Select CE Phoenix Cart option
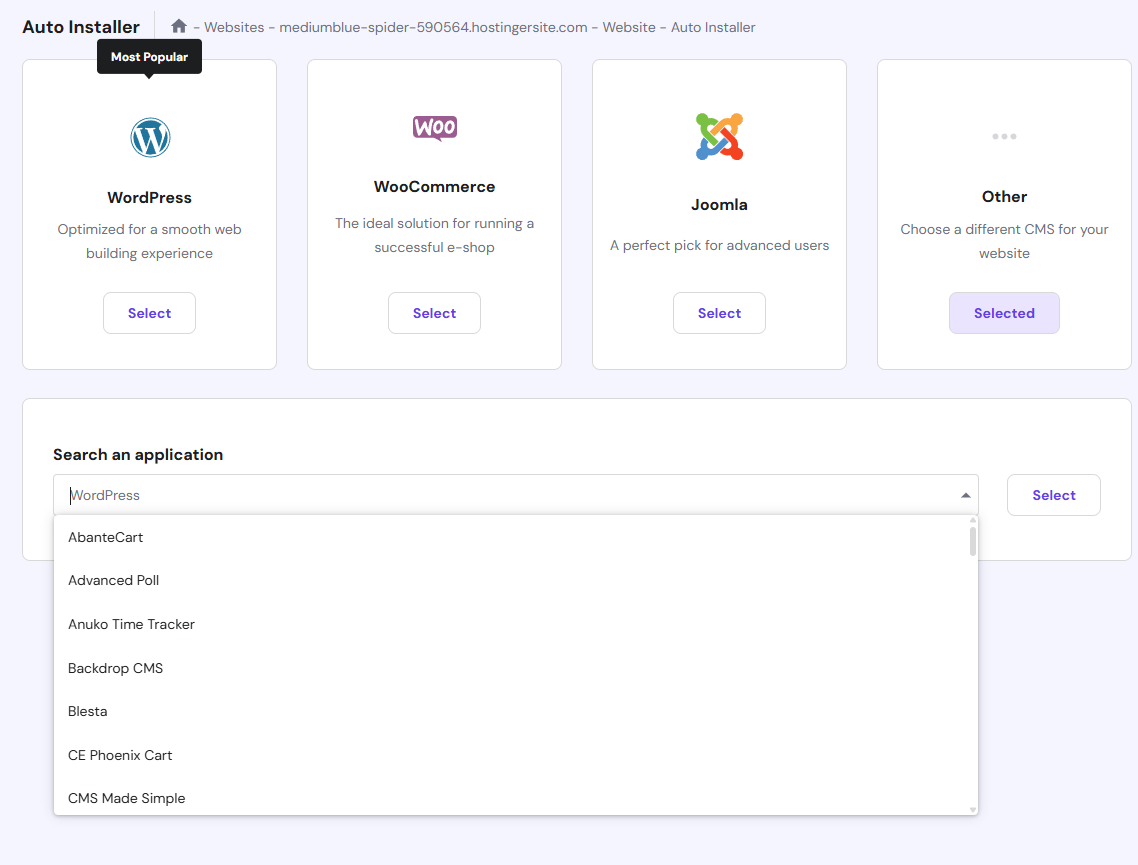Viewport: 1138px width, 865px height. click(515, 755)
